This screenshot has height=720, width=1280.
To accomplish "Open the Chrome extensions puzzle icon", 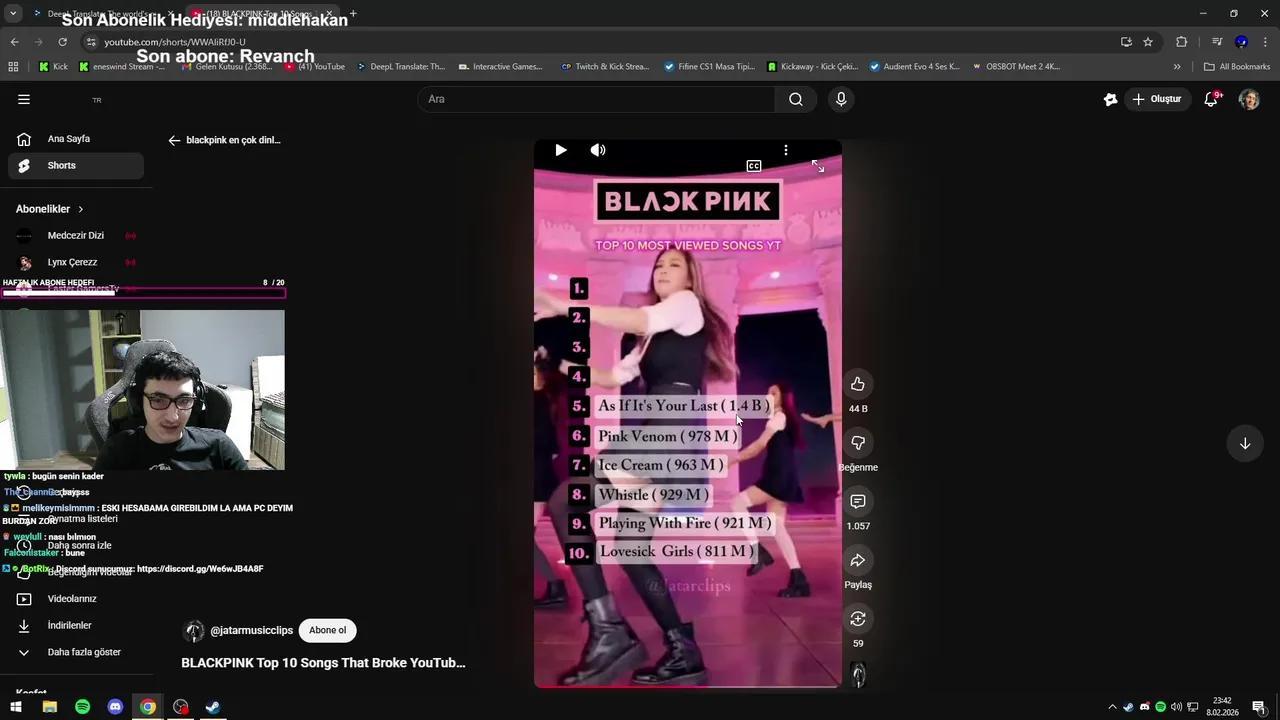I will (1182, 42).
